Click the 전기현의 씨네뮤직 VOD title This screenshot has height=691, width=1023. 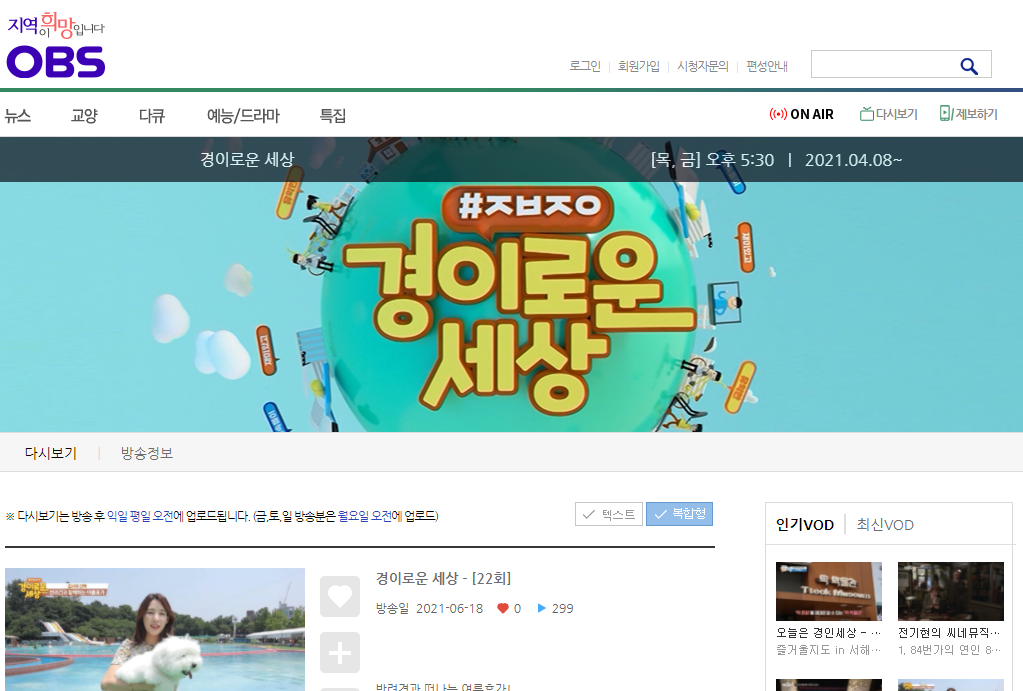pyautogui.click(x=949, y=633)
